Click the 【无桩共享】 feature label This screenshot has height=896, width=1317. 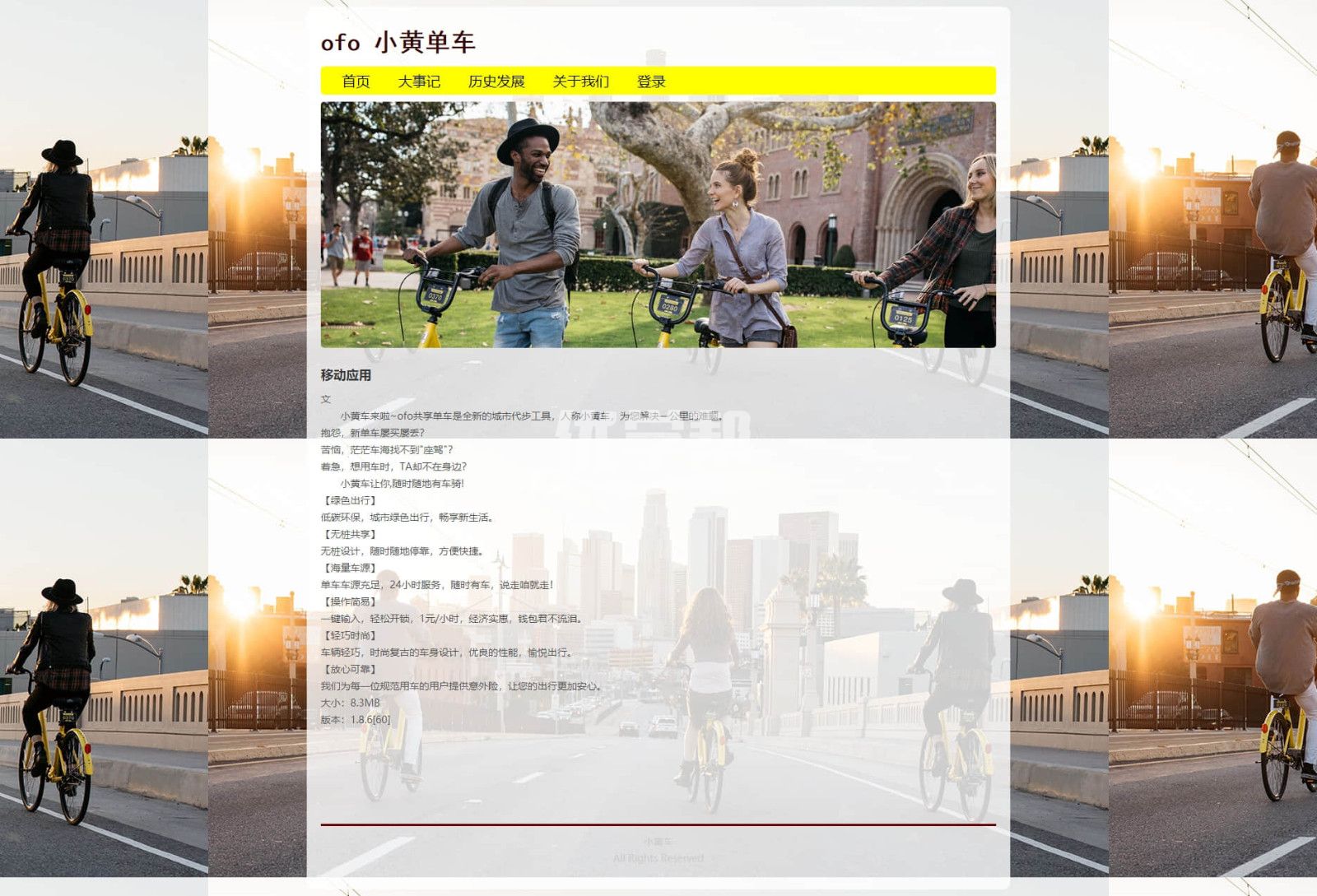click(350, 534)
